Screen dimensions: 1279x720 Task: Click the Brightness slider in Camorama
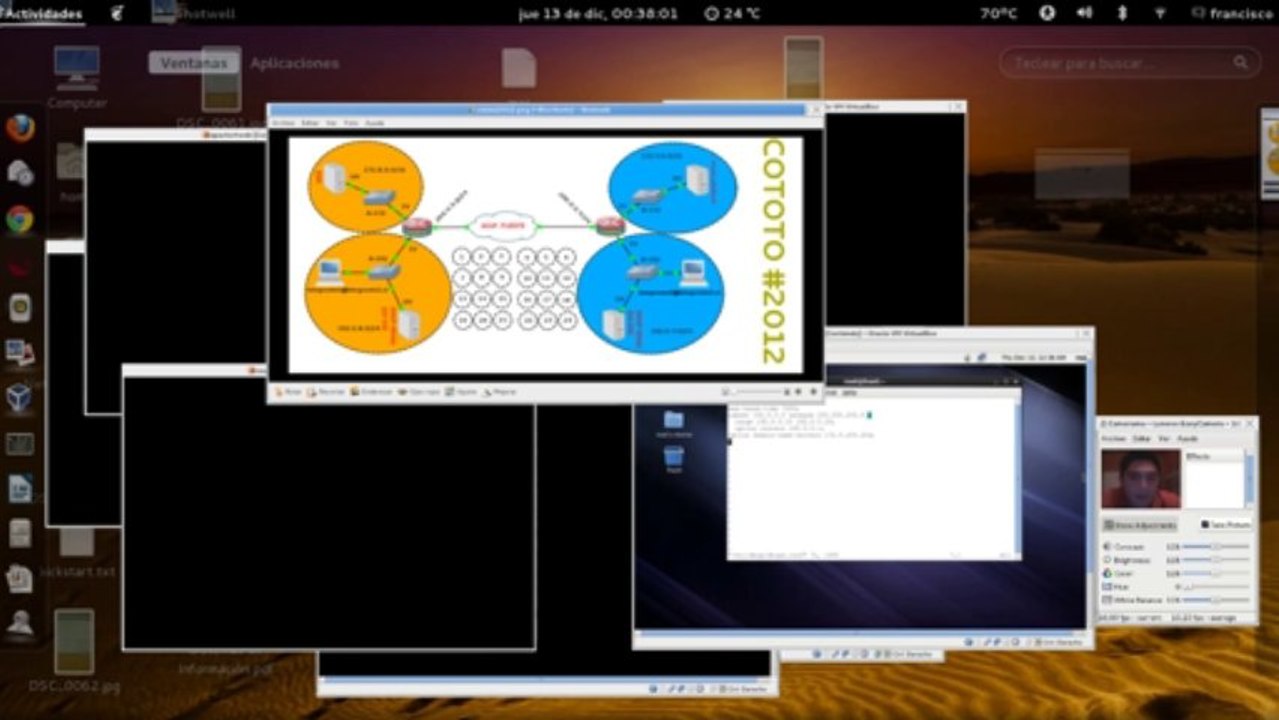coord(1215,560)
